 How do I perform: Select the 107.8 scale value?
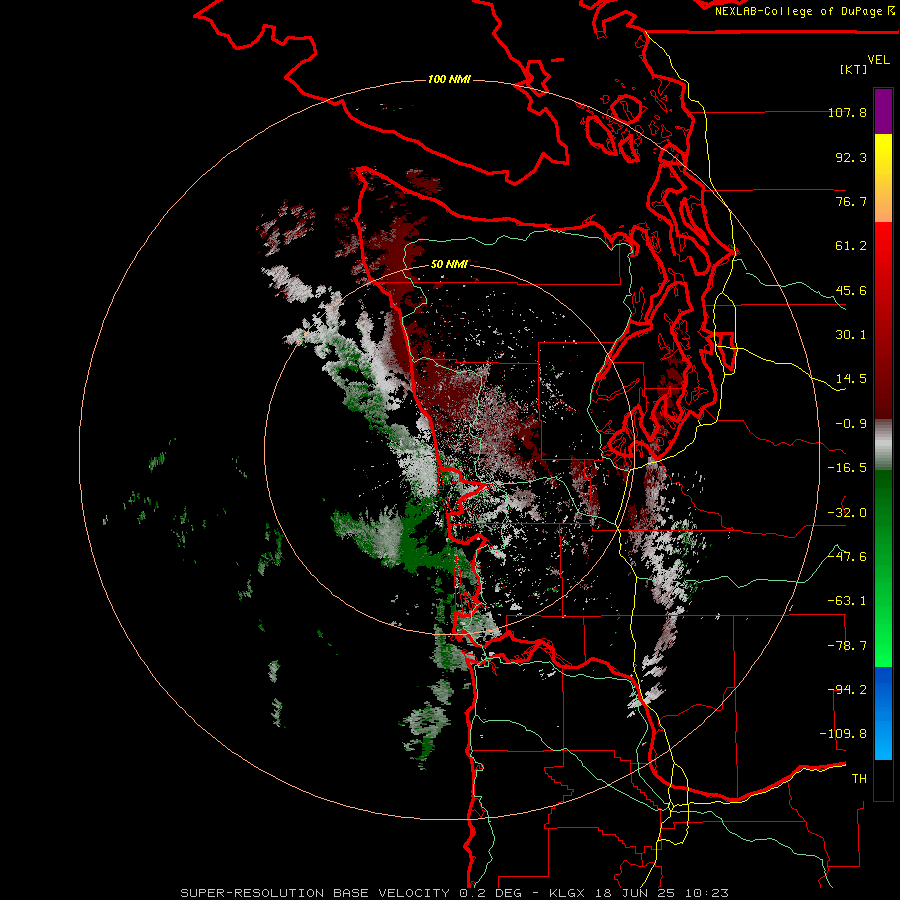(847, 112)
